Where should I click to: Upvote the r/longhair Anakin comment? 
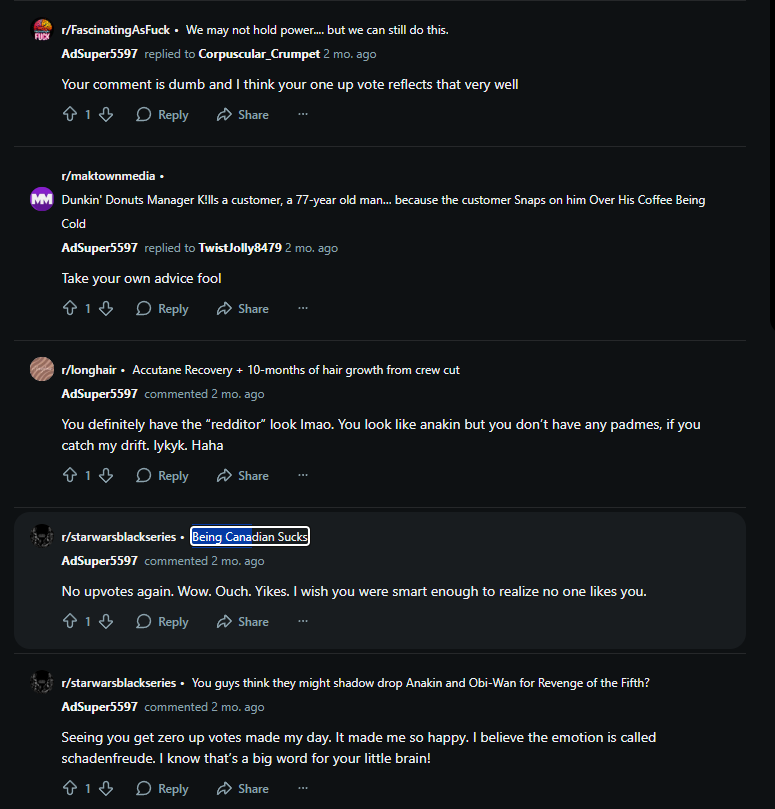coord(70,475)
